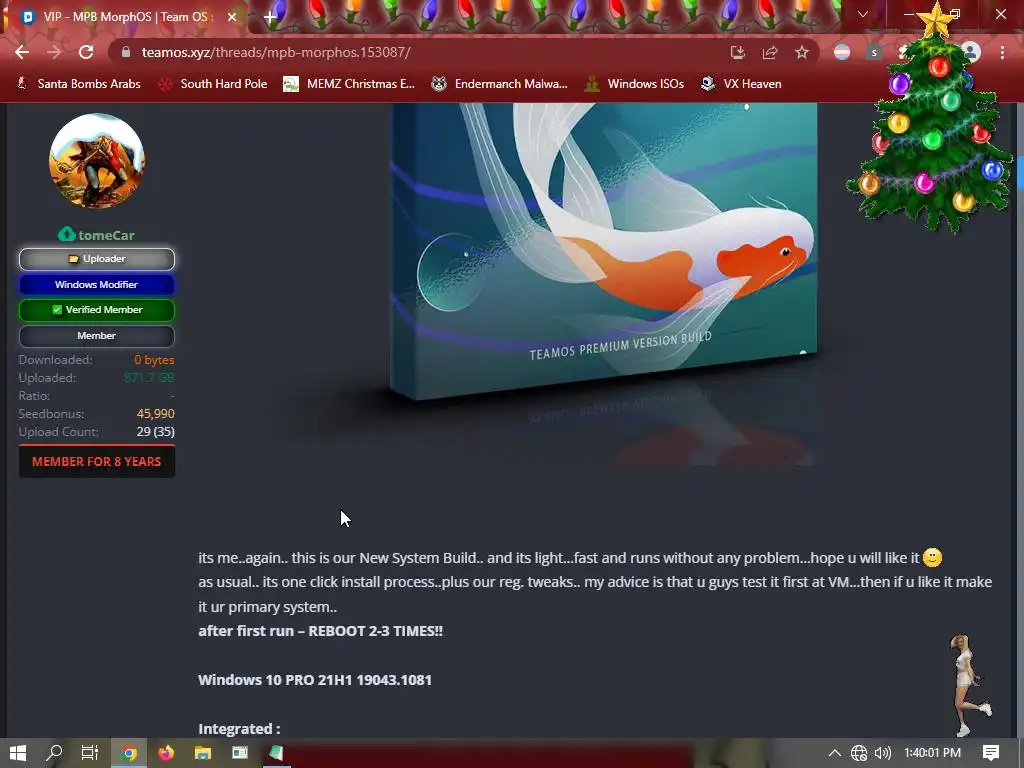Click the Windows 10 PRO 21H1 19043.1081 text
Viewport: 1024px width, 768px height.
pos(315,680)
